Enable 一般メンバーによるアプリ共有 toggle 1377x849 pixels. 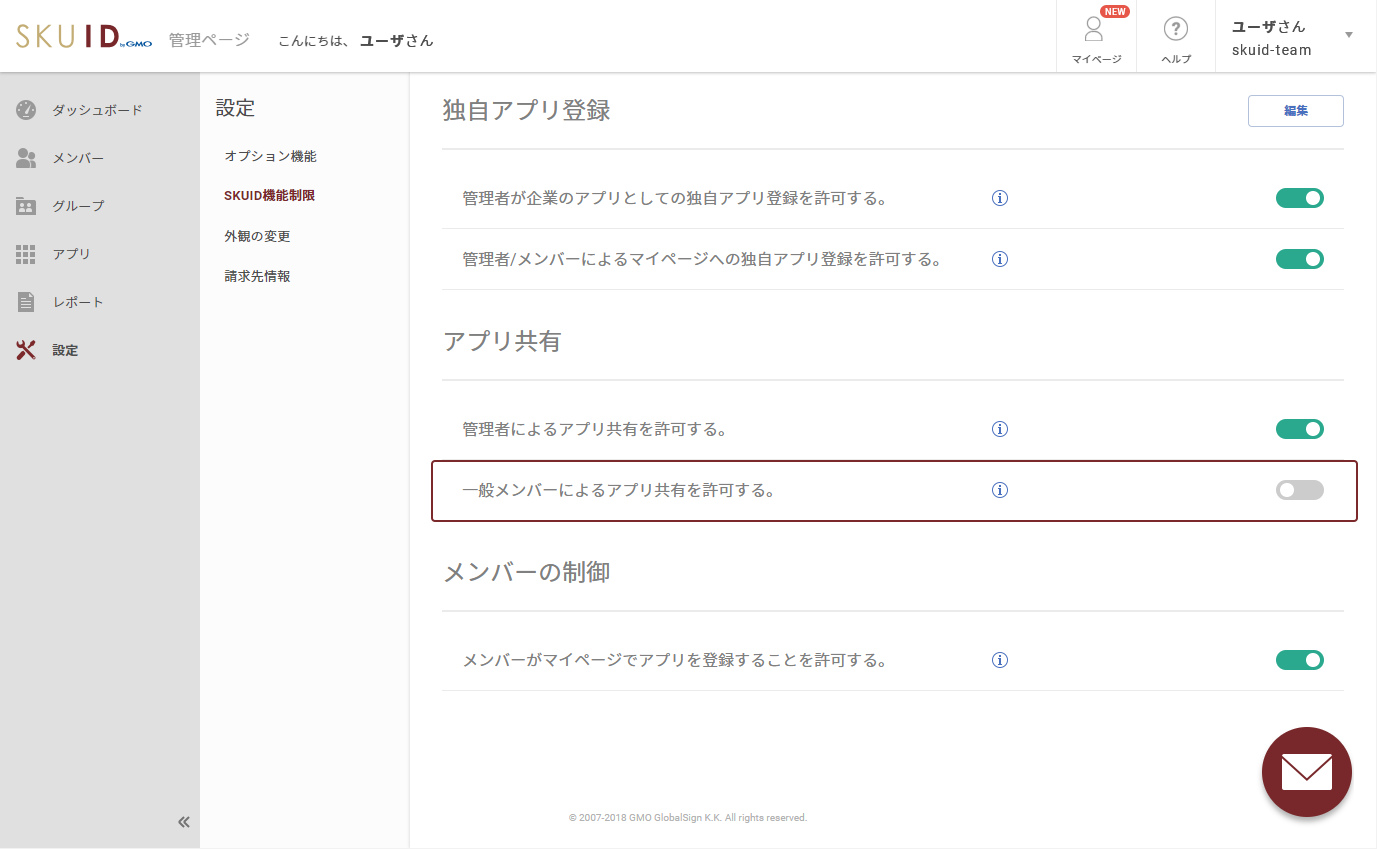click(1299, 490)
